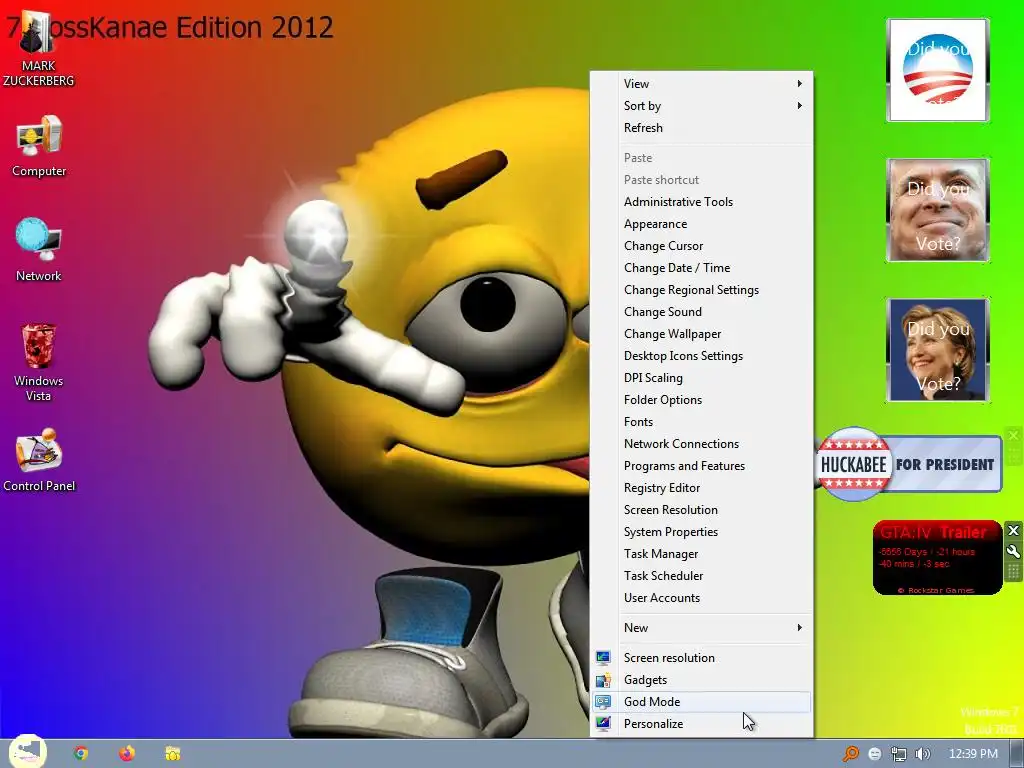Image resolution: width=1024 pixels, height=768 pixels.
Task: Choose the Fonts menu entry
Action: click(x=701, y=422)
